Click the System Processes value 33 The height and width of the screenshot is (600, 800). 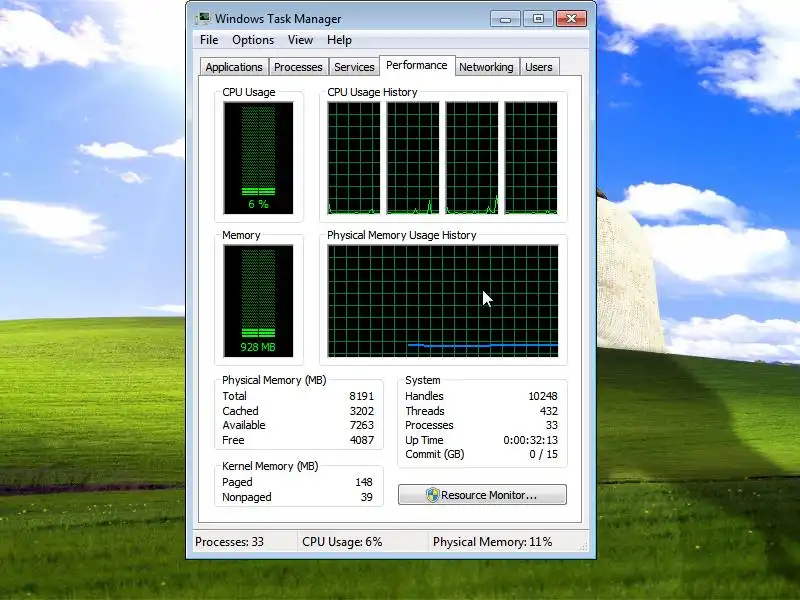(552, 425)
